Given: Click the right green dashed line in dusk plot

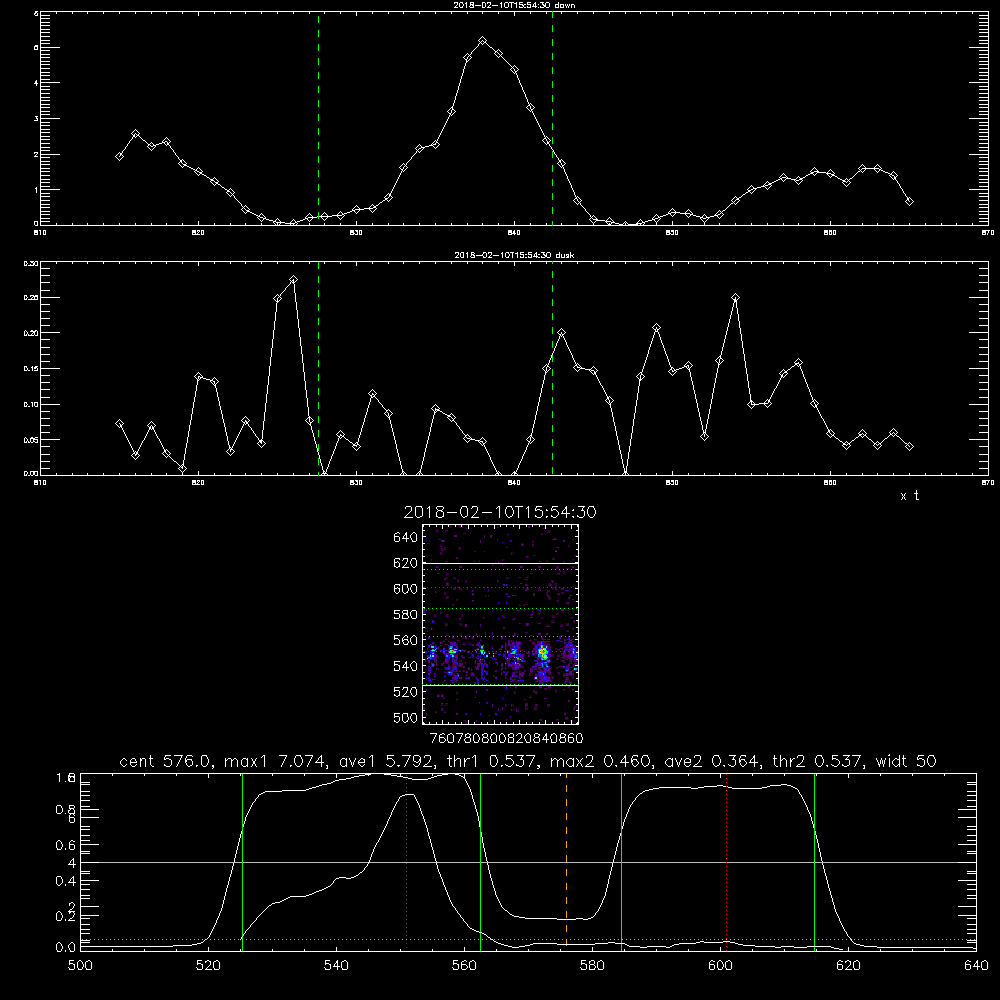Looking at the screenshot, I should (552, 369).
